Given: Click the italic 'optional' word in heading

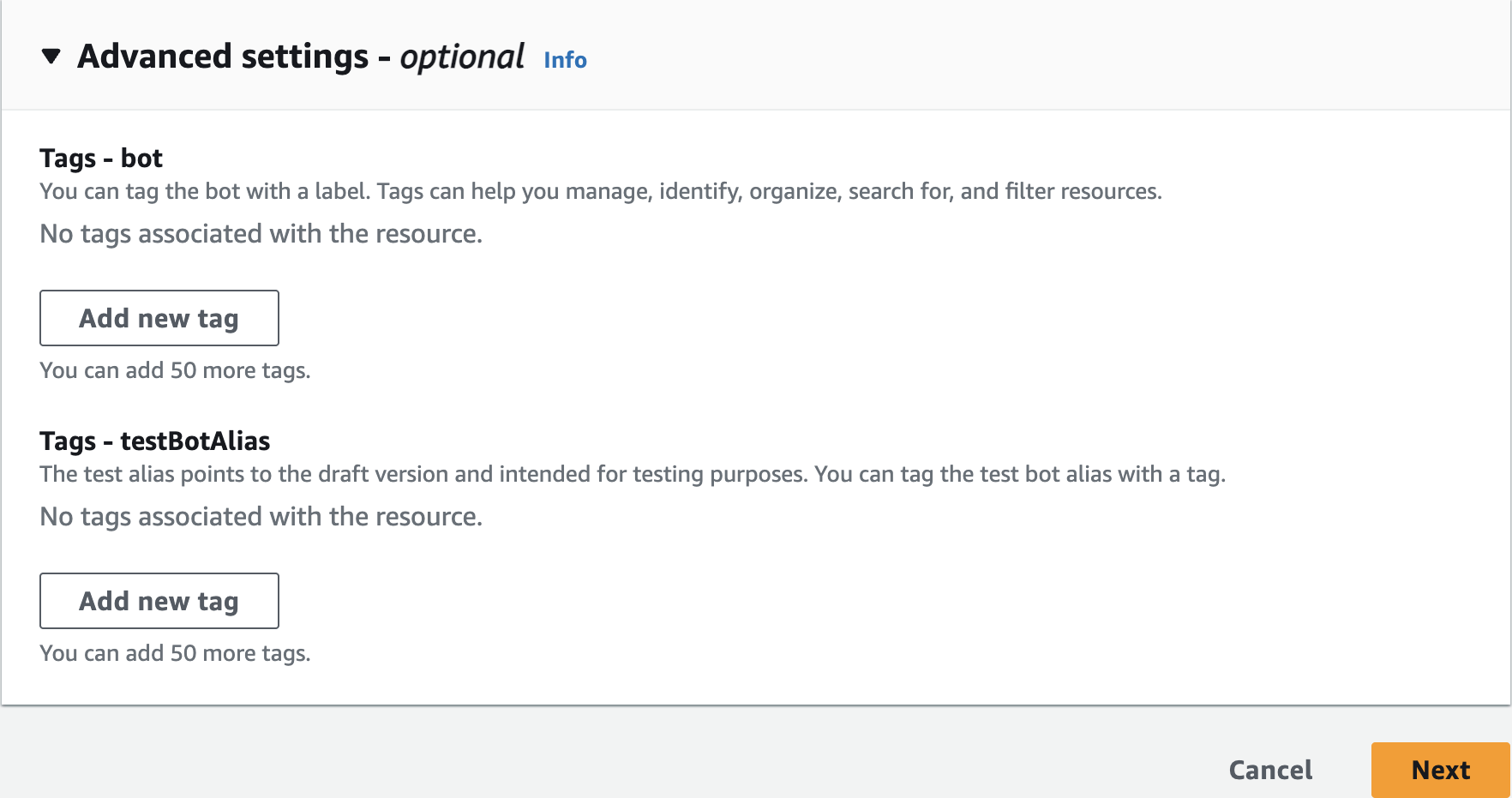Looking at the screenshot, I should [x=462, y=57].
